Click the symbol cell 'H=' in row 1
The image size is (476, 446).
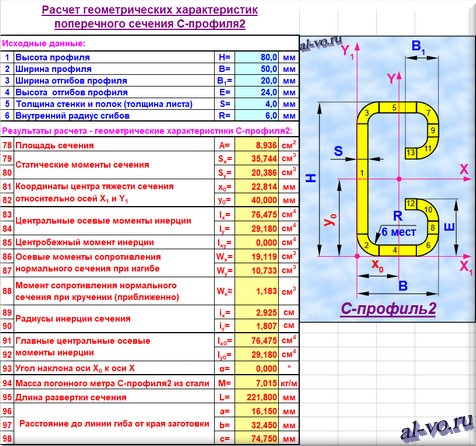pos(224,57)
